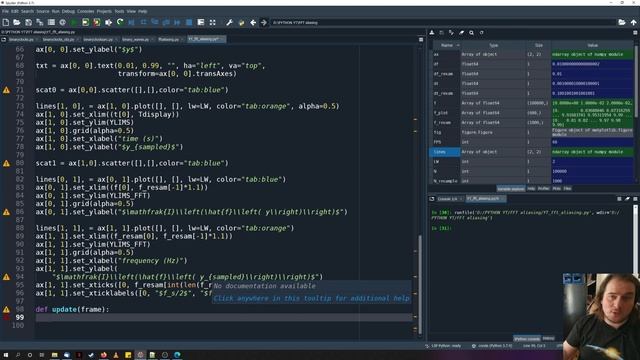Open the View menu
The width and height of the screenshot is (640, 360).
131,11
